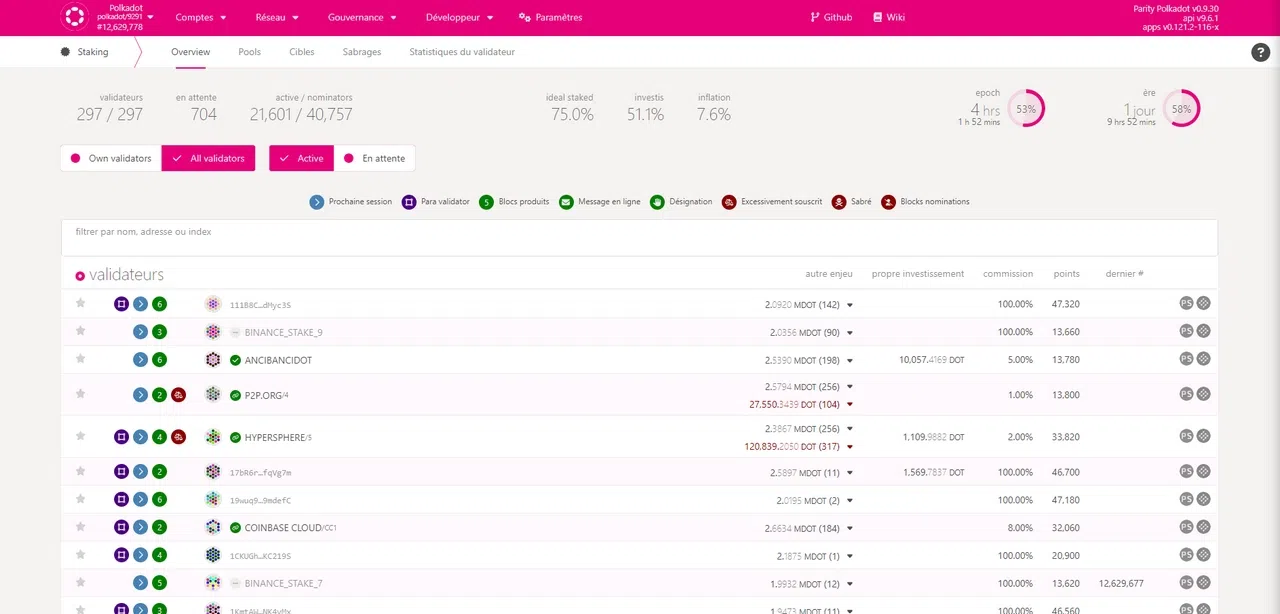Open Statistiques du validateur tab
The width and height of the screenshot is (1280, 614).
(462, 52)
